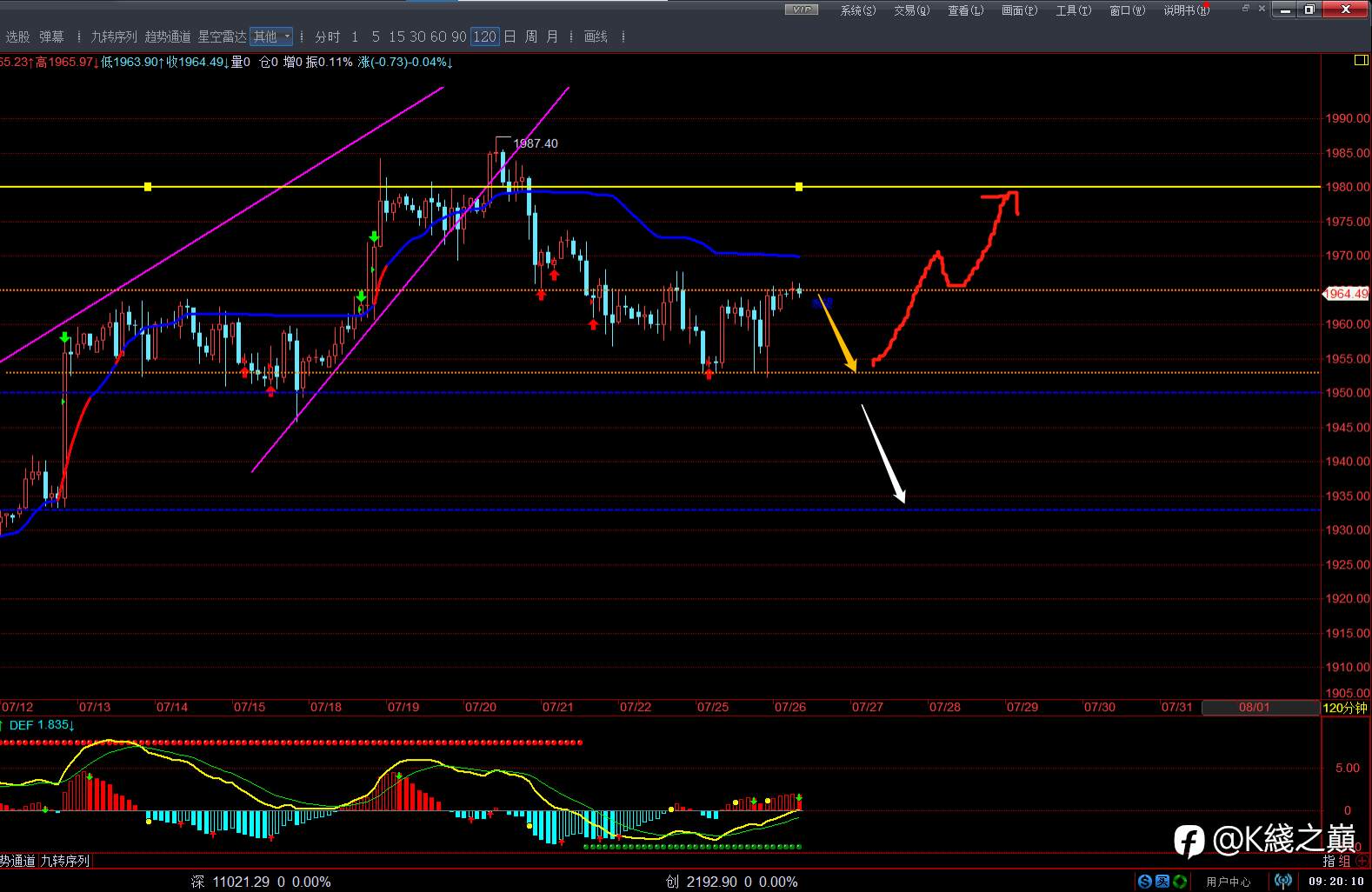Open 用户中心 in status bar
The width and height of the screenshot is (1372, 892).
1228,882
